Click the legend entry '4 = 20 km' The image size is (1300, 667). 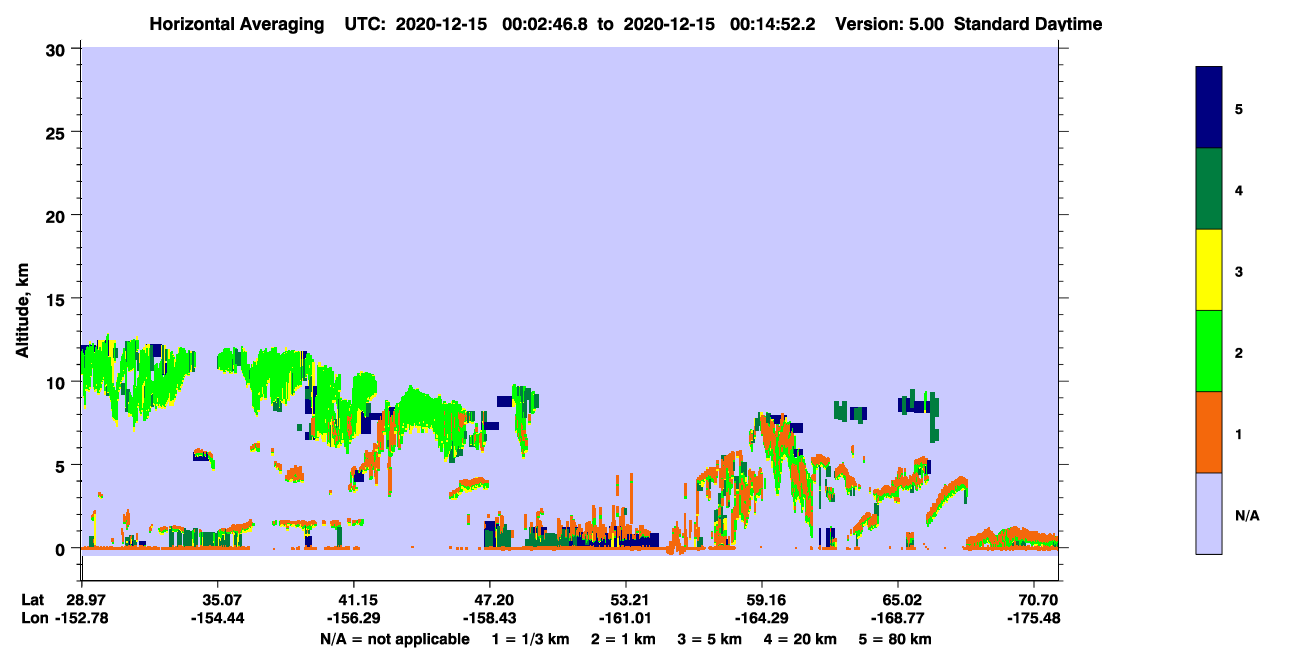pyautogui.click(x=802, y=639)
